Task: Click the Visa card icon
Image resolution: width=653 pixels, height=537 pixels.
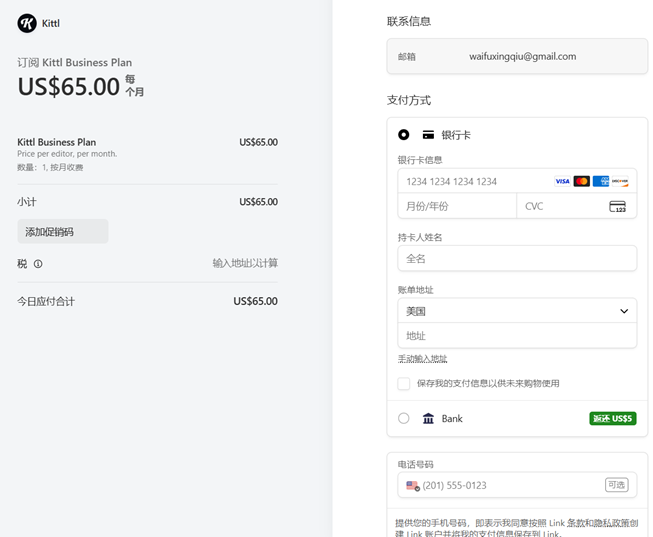Action: (x=562, y=181)
